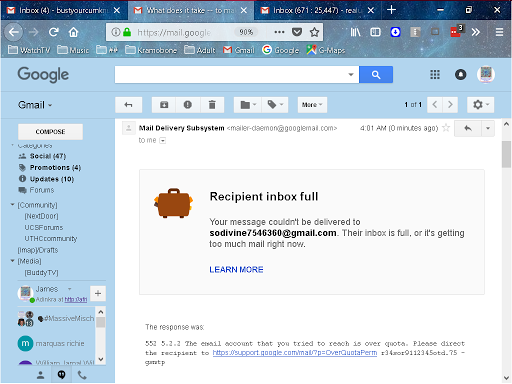Open Settings gear dropdown

coord(480,105)
